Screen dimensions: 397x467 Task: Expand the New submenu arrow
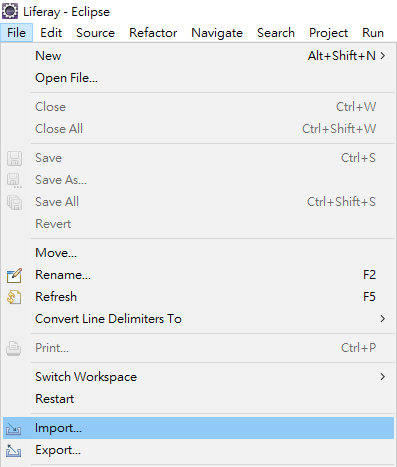point(383,56)
